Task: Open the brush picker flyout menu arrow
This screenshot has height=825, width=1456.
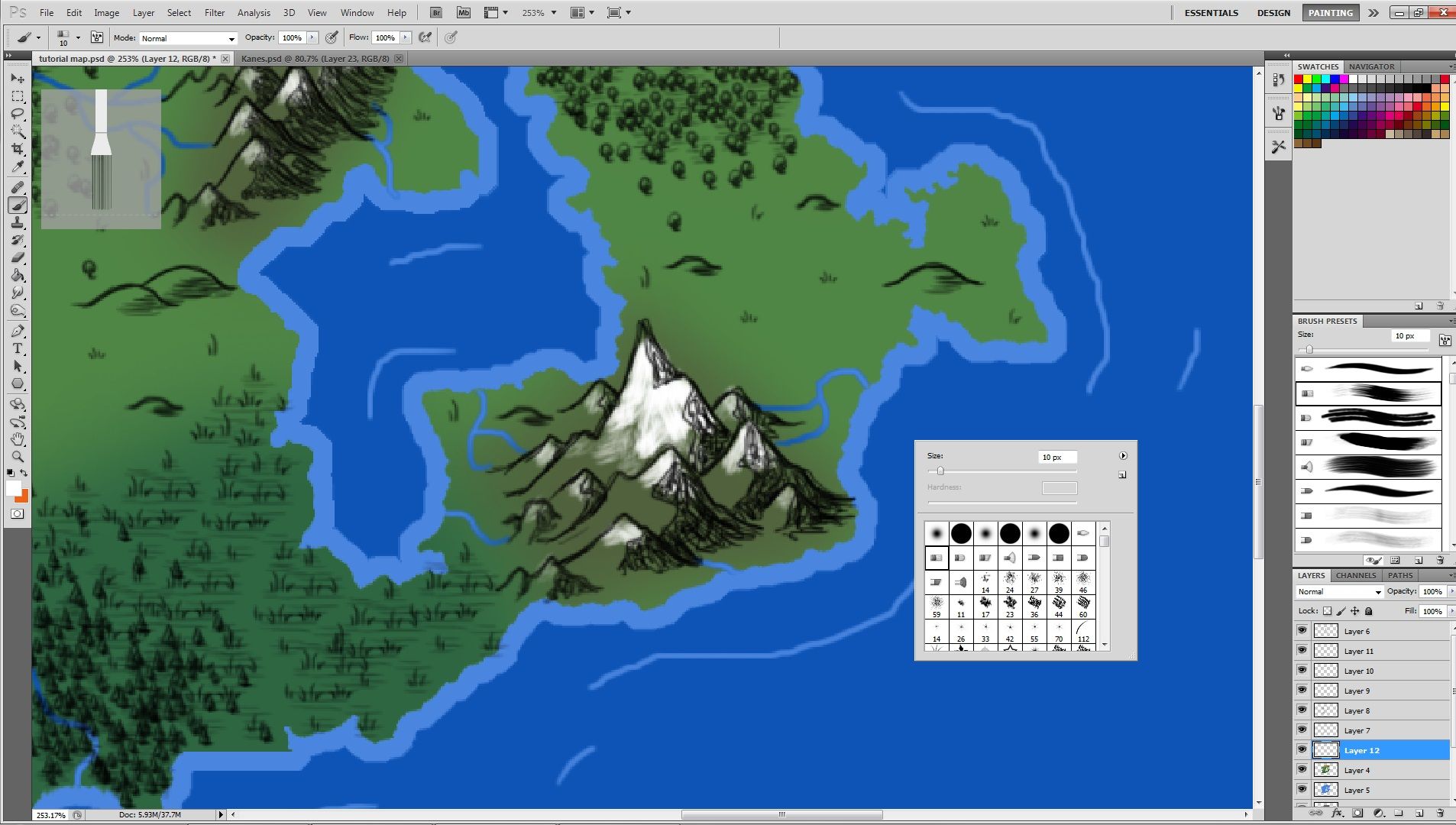Action: pos(1123,456)
